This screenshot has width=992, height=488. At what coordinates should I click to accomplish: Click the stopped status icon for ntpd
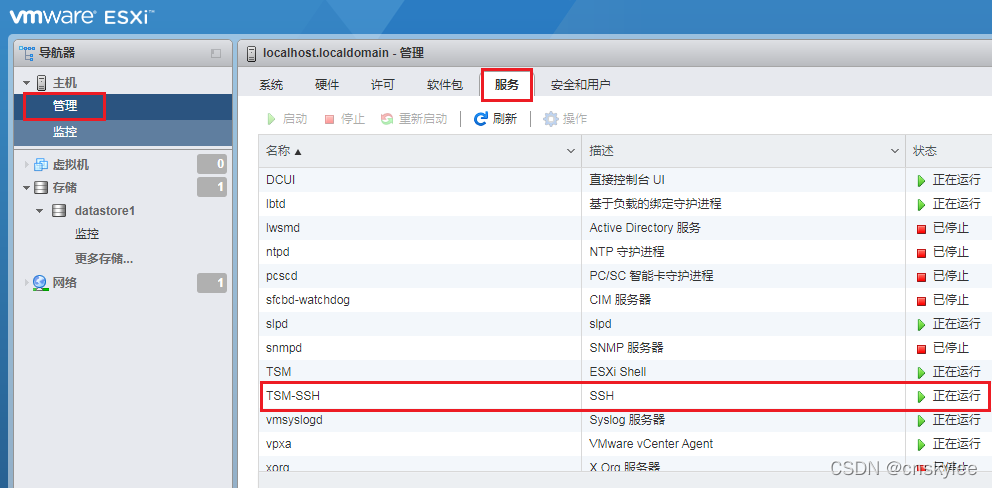921,253
